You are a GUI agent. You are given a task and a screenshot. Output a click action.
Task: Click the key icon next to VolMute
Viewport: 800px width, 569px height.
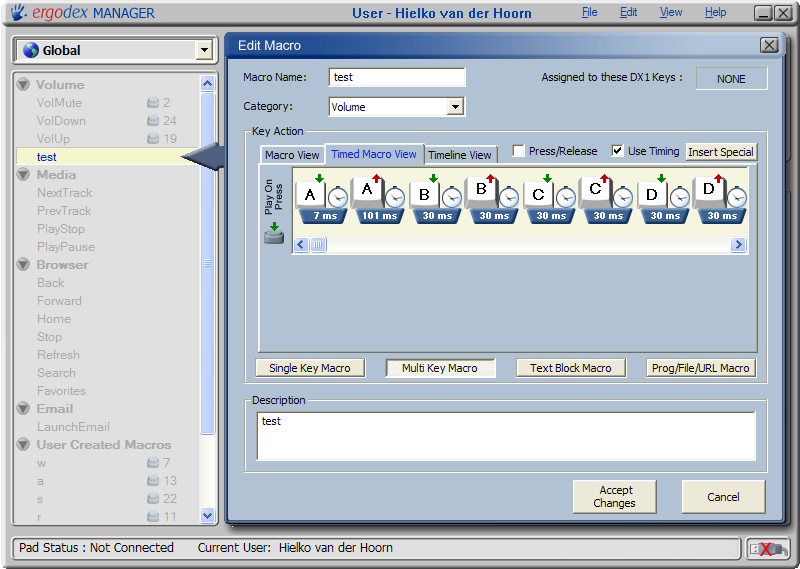(153, 103)
